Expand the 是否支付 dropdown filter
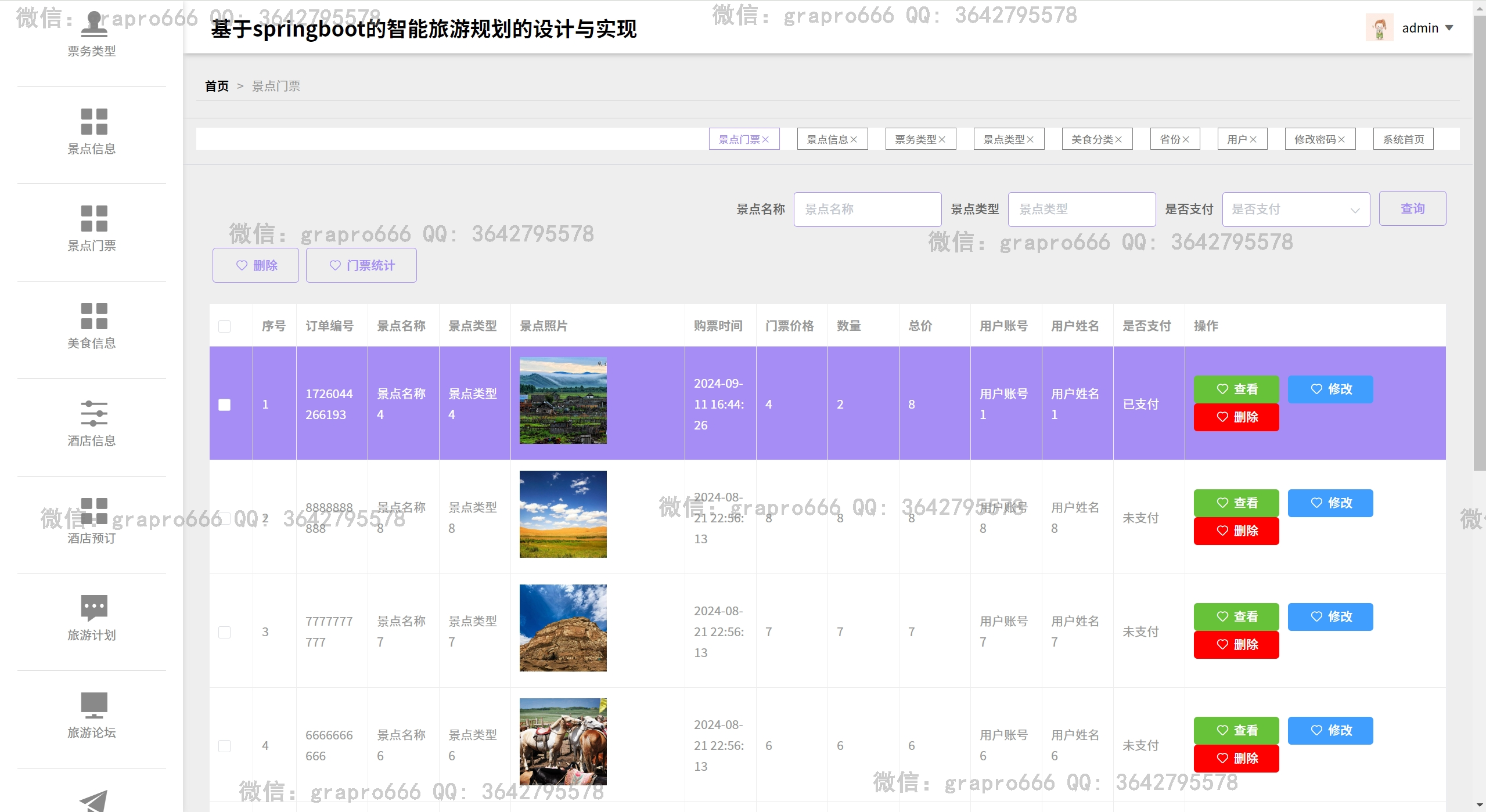The width and height of the screenshot is (1486, 812). coord(1296,210)
